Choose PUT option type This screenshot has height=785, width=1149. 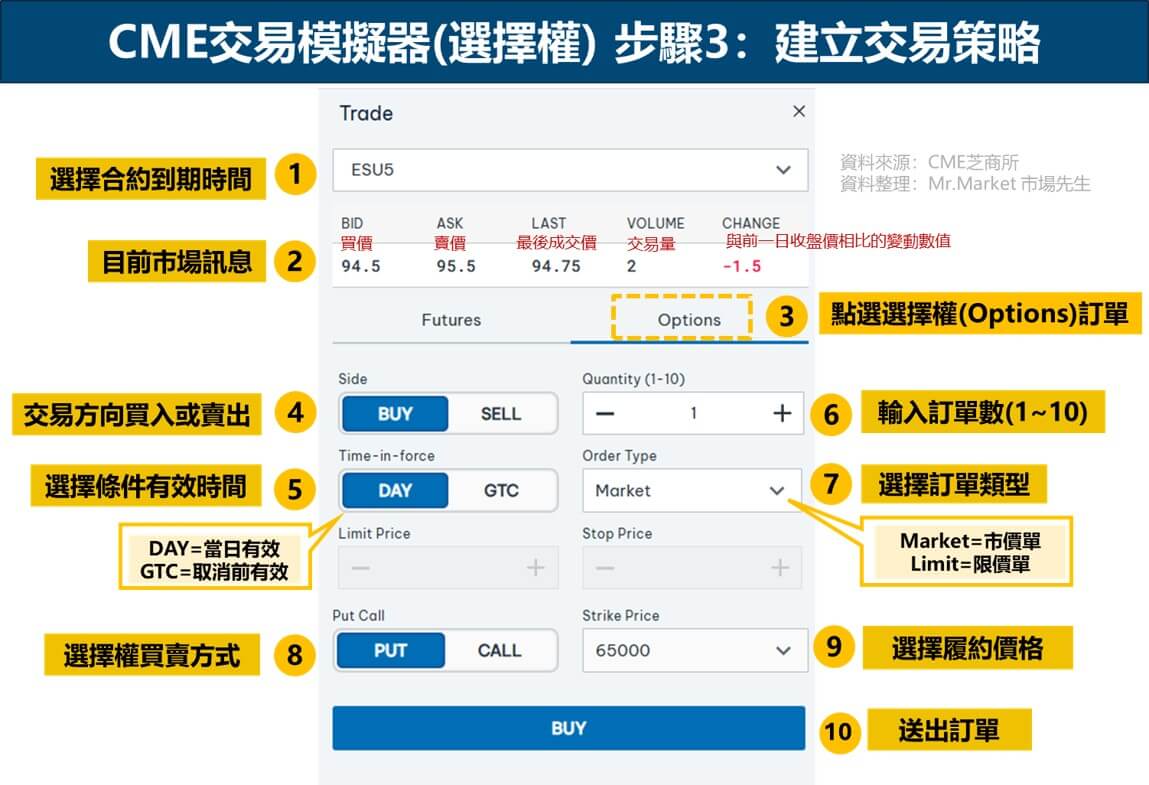(390, 650)
